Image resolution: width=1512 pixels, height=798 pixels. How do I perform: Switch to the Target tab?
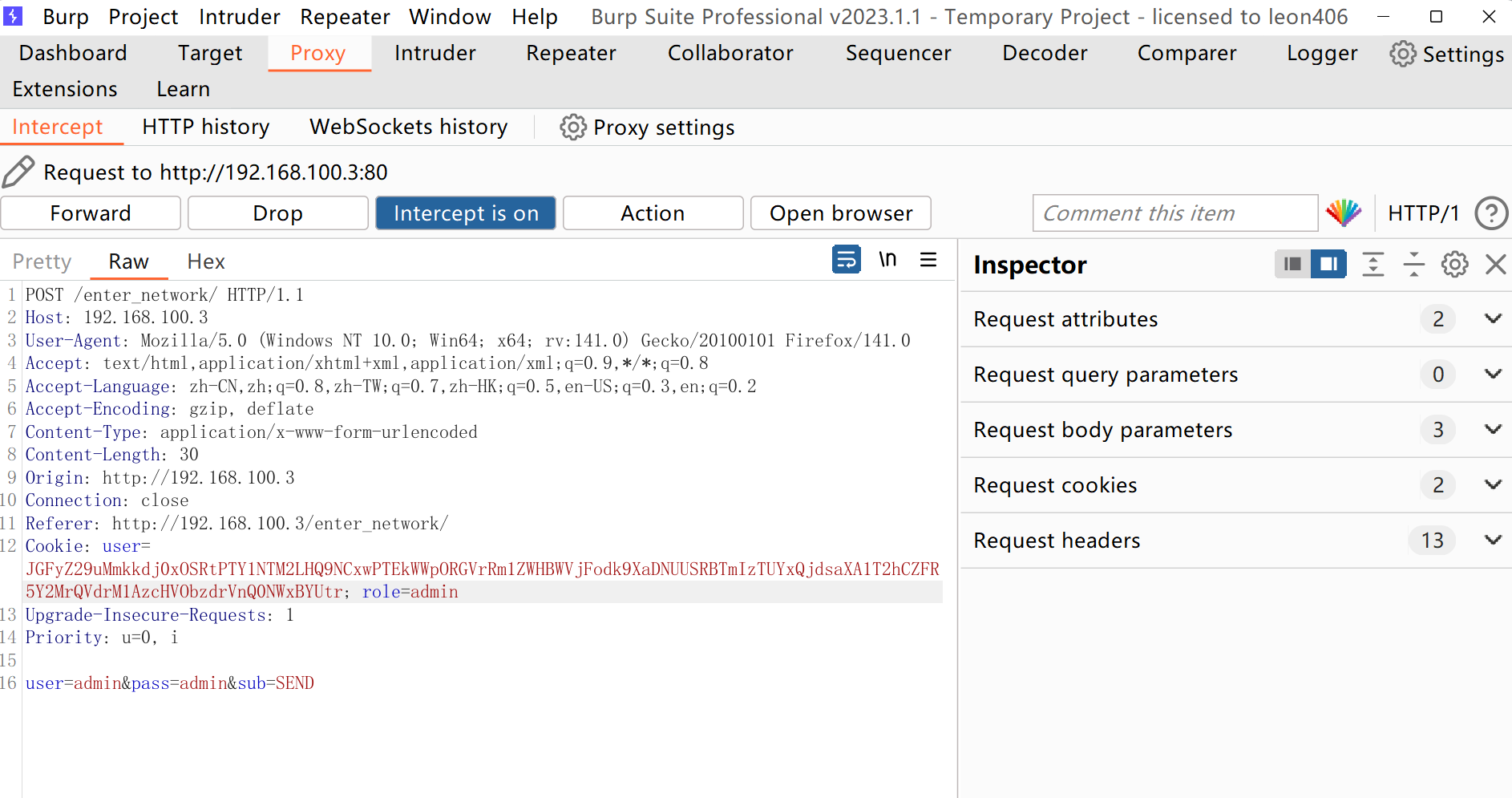pos(210,53)
